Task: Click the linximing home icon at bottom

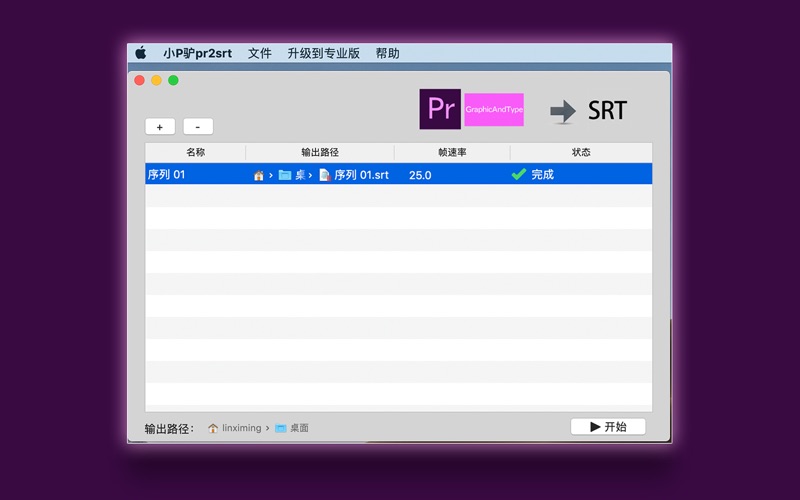Action: pos(213,428)
